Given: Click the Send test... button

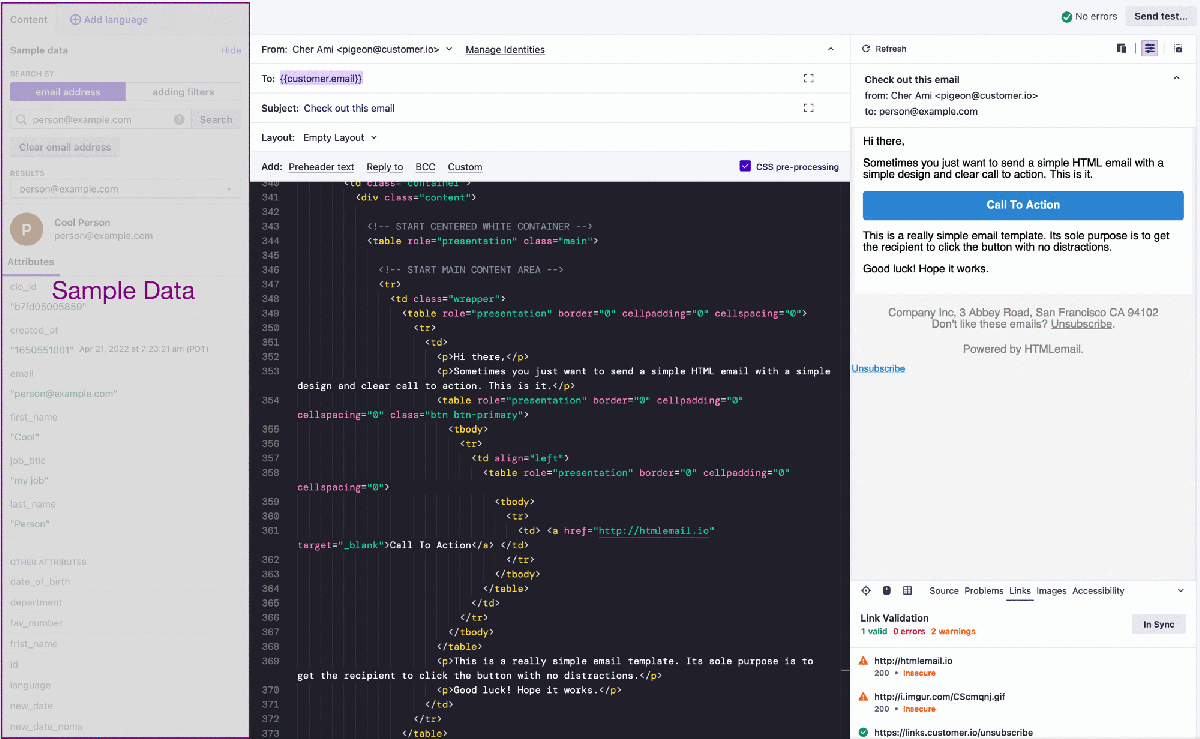Looking at the screenshot, I should [1160, 17].
